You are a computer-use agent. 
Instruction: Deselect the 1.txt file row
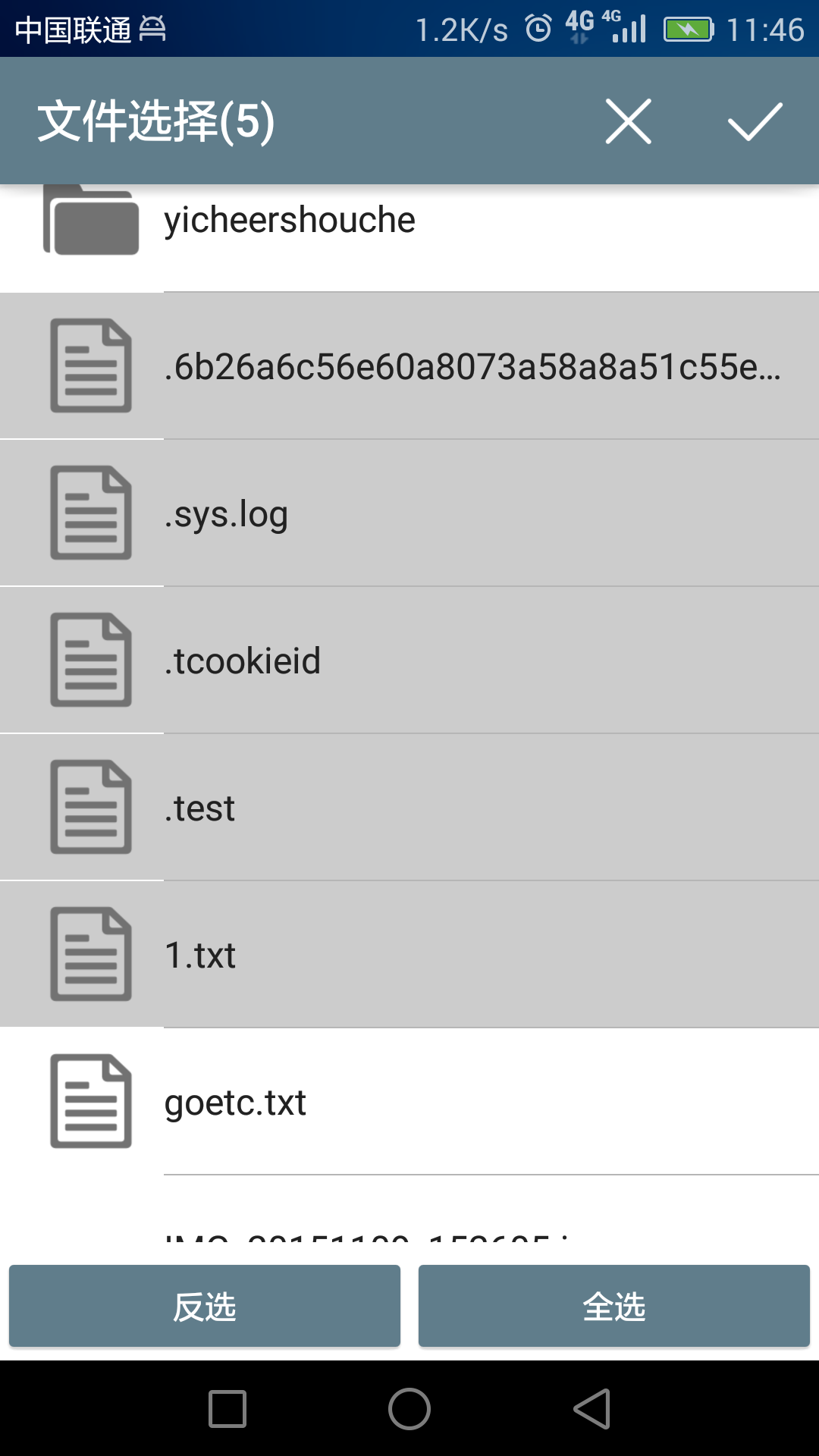pyautogui.click(x=409, y=954)
